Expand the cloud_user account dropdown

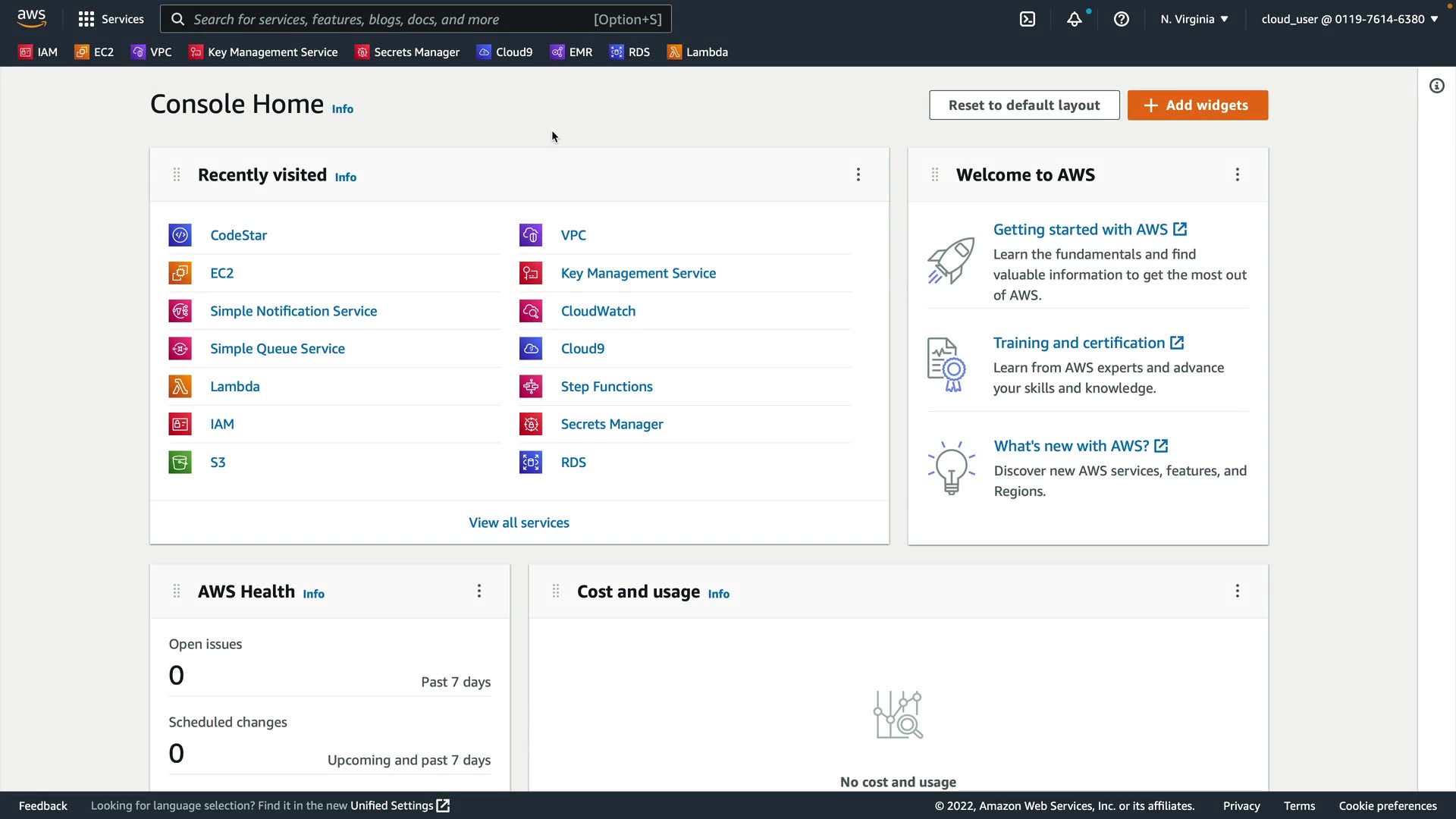pyautogui.click(x=1349, y=19)
